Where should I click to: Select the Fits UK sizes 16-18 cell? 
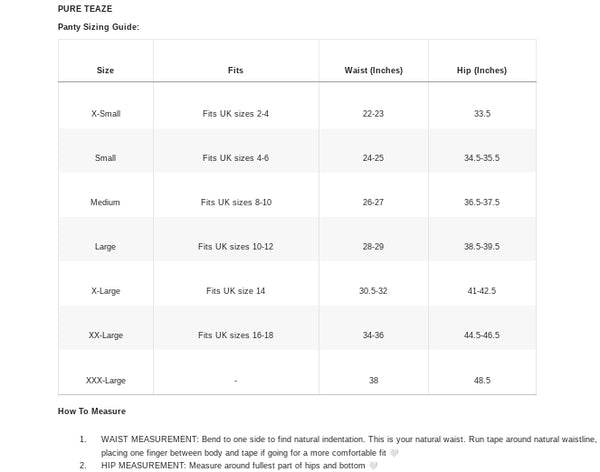point(235,335)
